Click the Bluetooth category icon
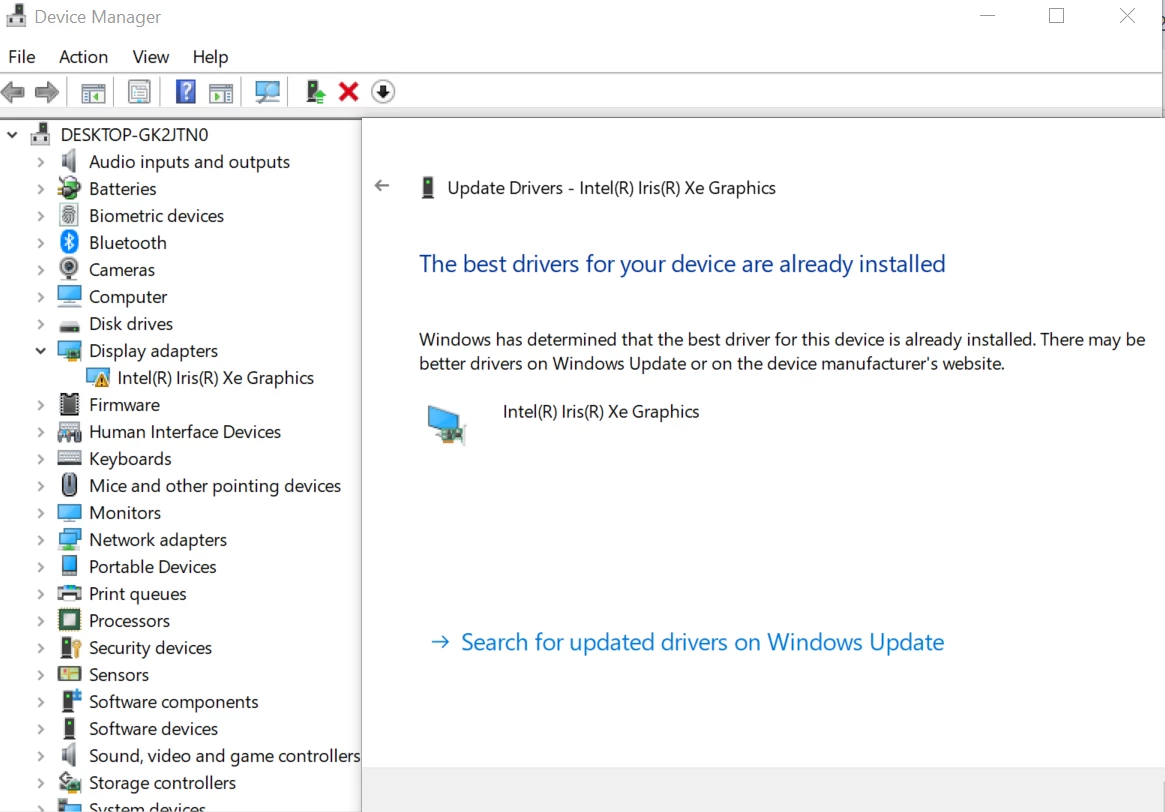 [69, 242]
